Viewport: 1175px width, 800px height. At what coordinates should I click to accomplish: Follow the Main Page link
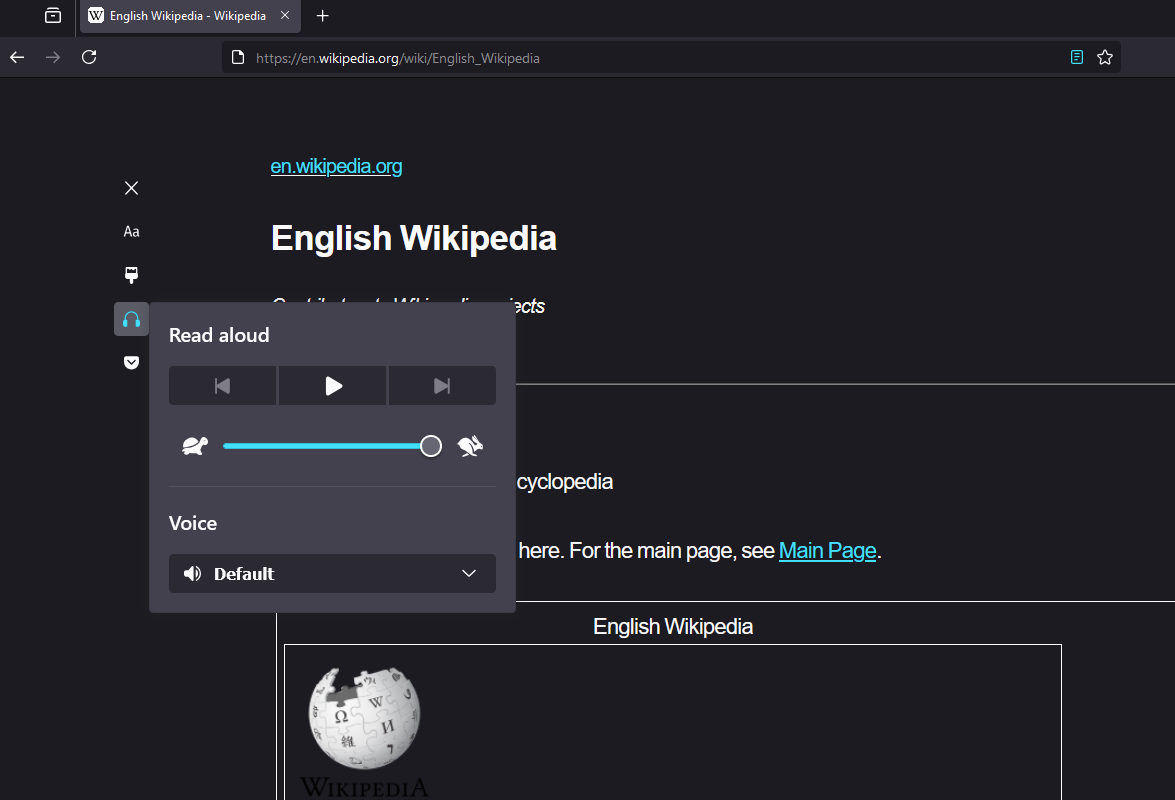click(x=827, y=551)
